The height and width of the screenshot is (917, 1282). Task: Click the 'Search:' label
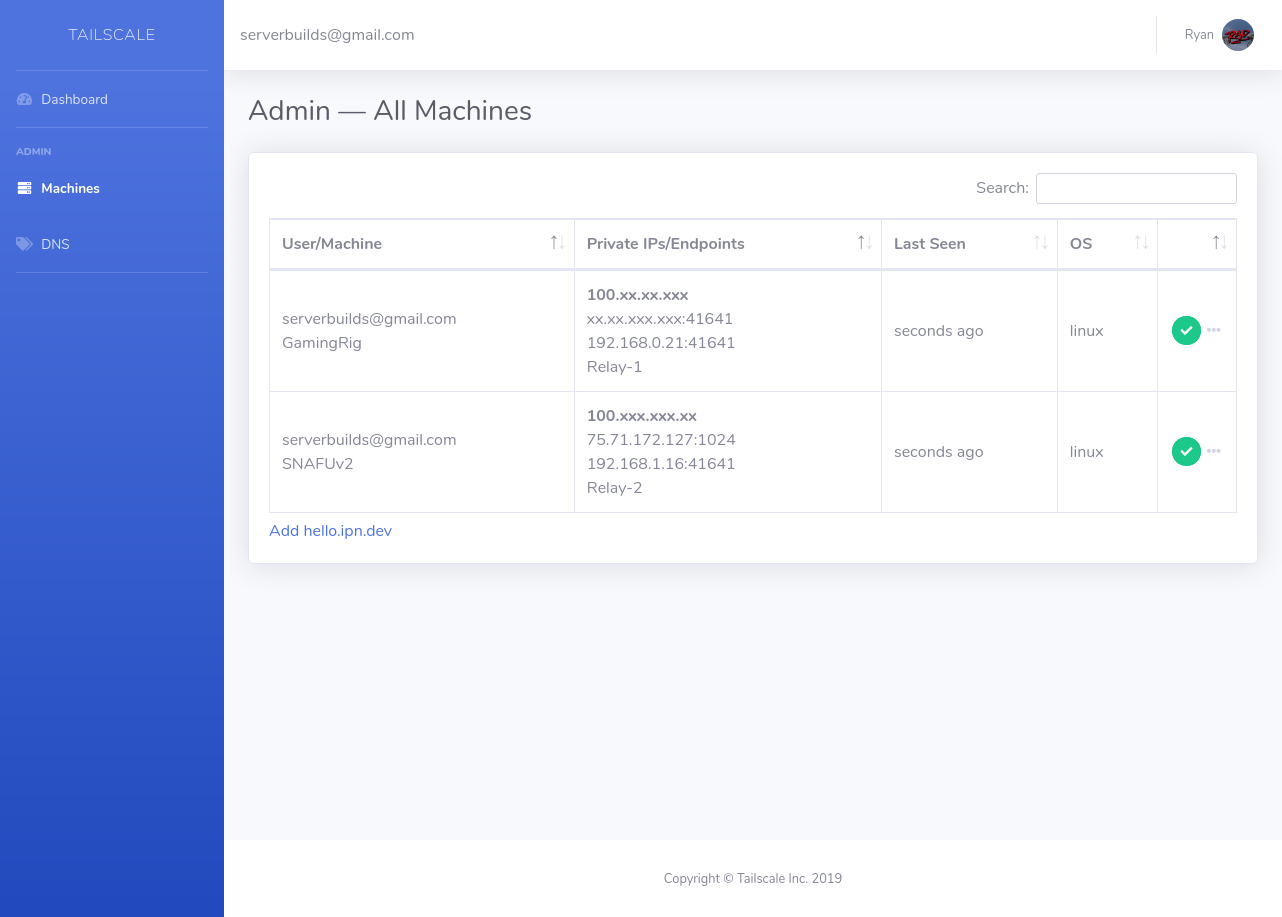tap(1002, 188)
